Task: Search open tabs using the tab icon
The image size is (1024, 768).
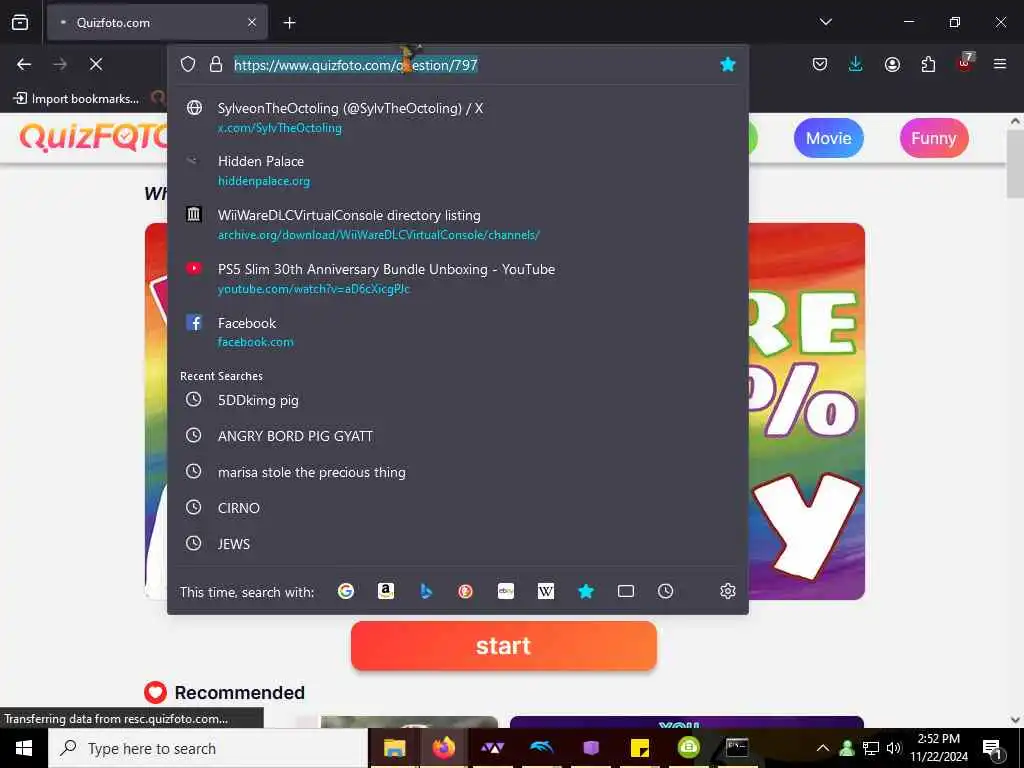Action: [626, 591]
